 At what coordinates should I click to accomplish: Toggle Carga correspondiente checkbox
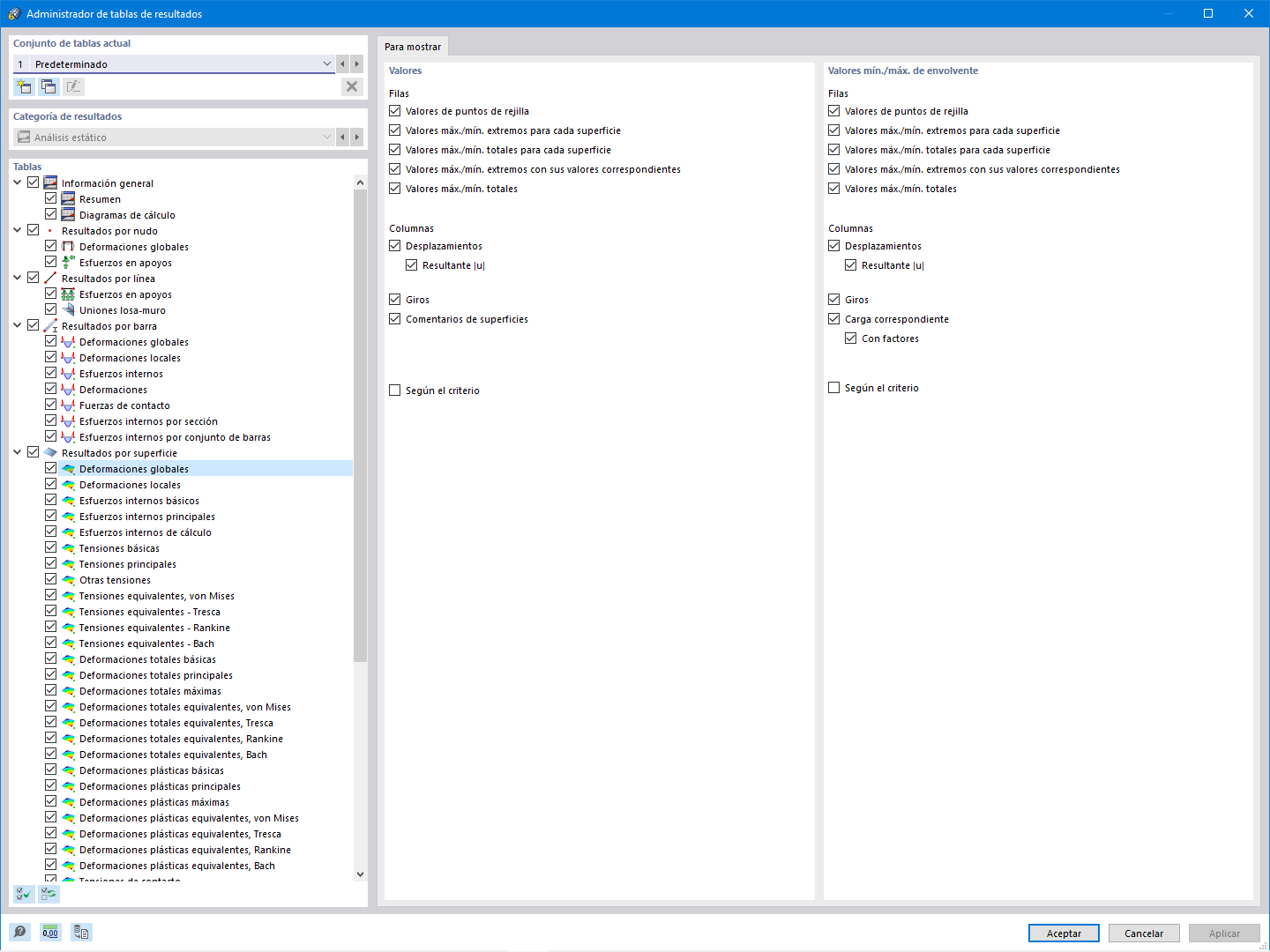tap(834, 319)
